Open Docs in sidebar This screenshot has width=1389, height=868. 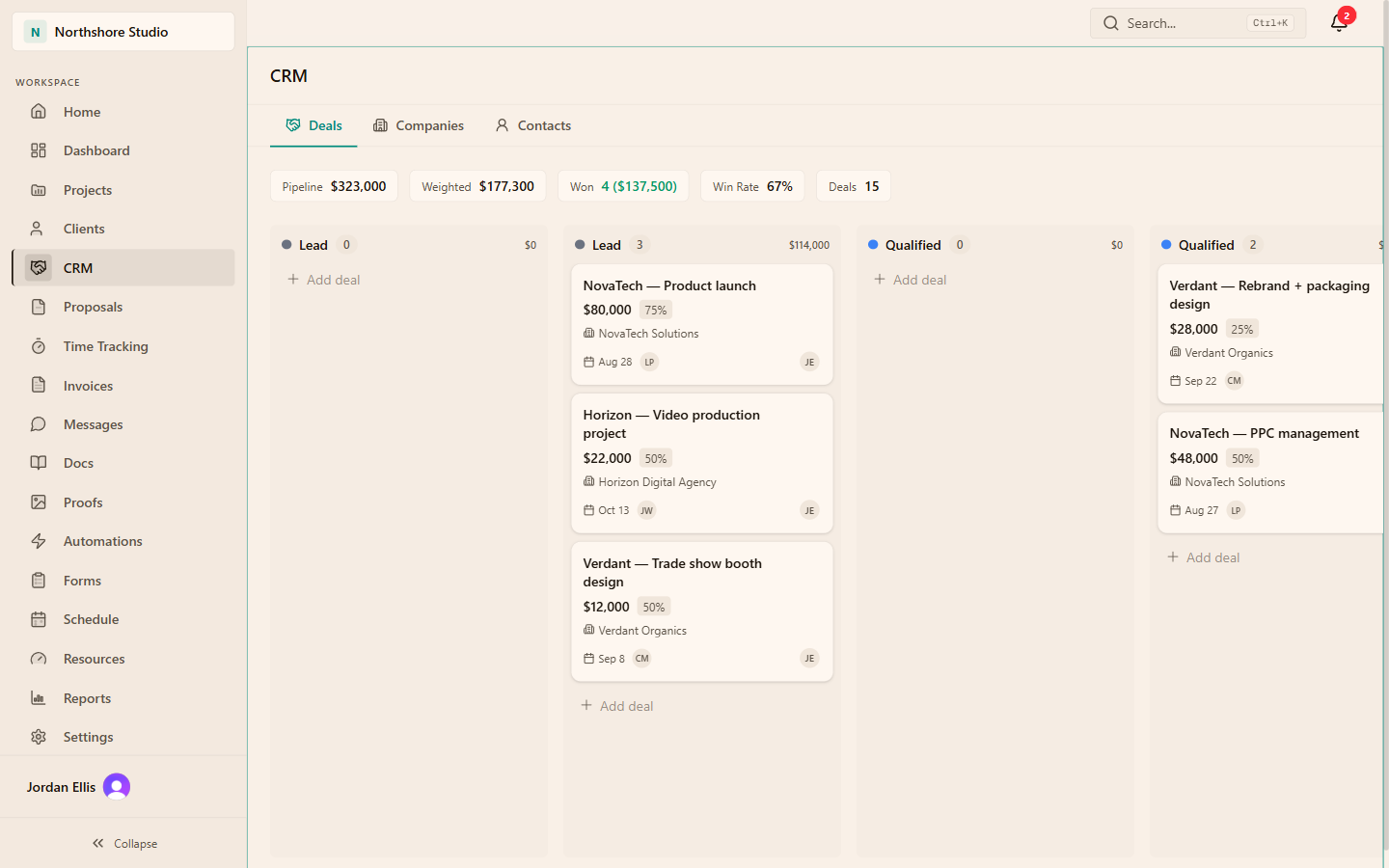(123, 463)
